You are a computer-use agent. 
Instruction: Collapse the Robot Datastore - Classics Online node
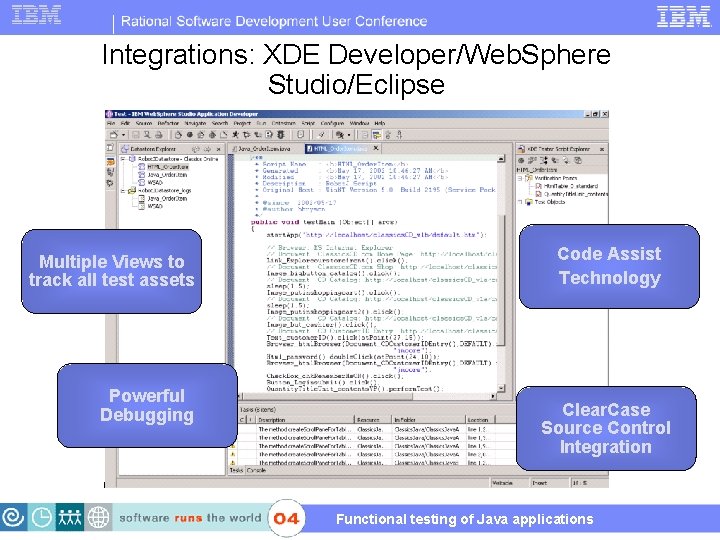tap(123, 159)
